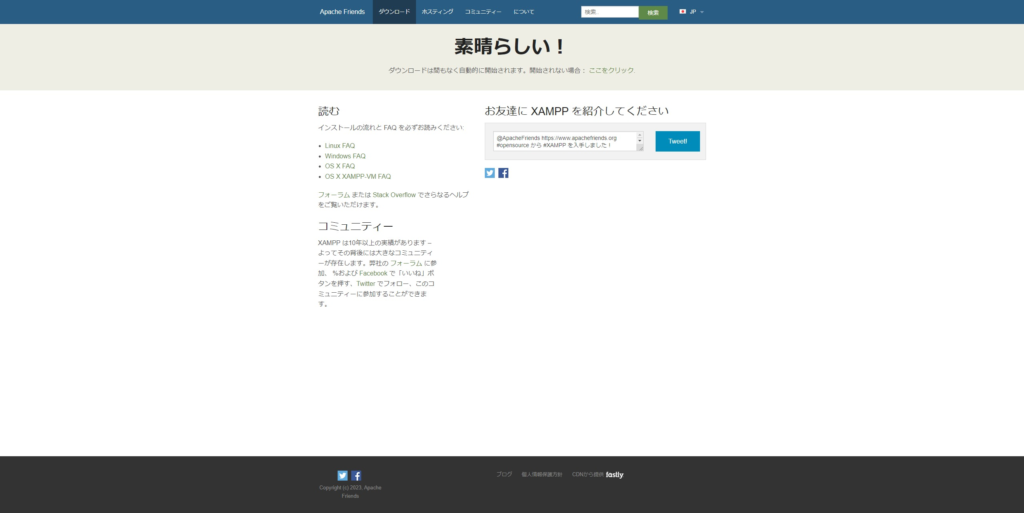This screenshot has width=1024, height=513.
Task: Click the 素晴らしい！ heading
Action: coord(510,46)
